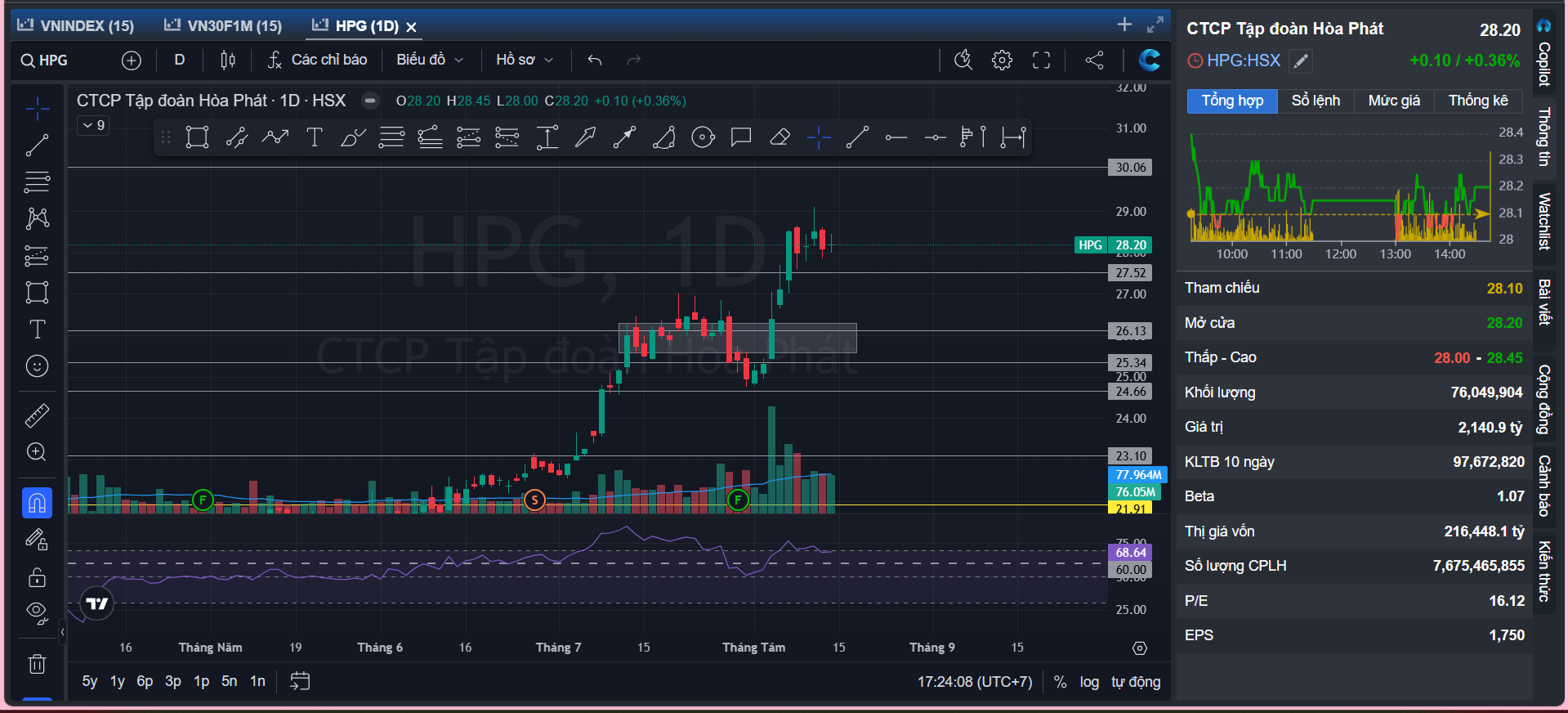Open the Các chỉ báo indicators dialog
1568x713 pixels.
[x=318, y=60]
